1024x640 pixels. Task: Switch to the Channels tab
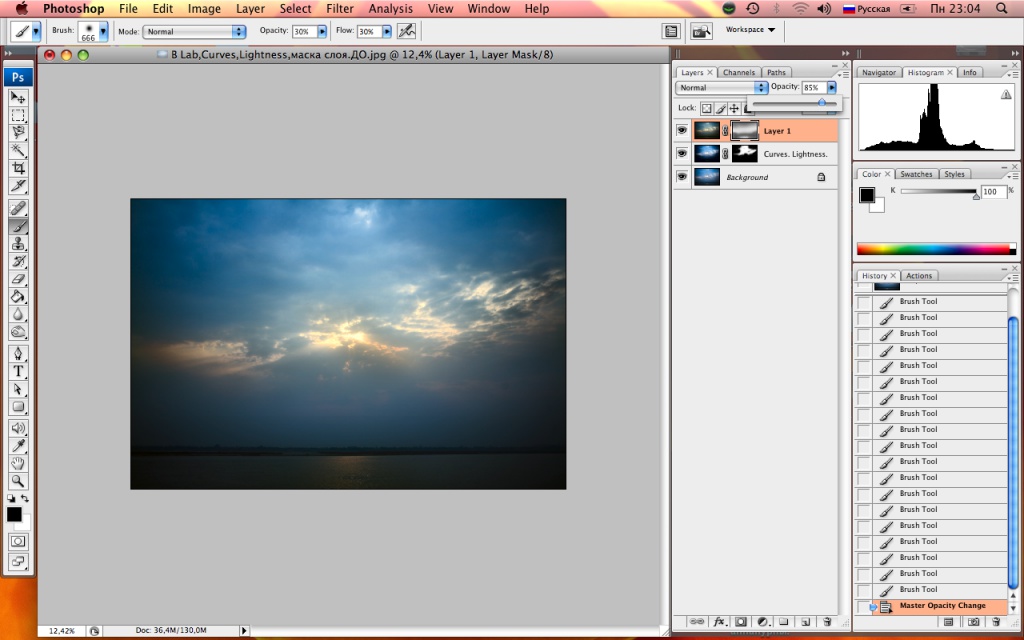(x=738, y=73)
